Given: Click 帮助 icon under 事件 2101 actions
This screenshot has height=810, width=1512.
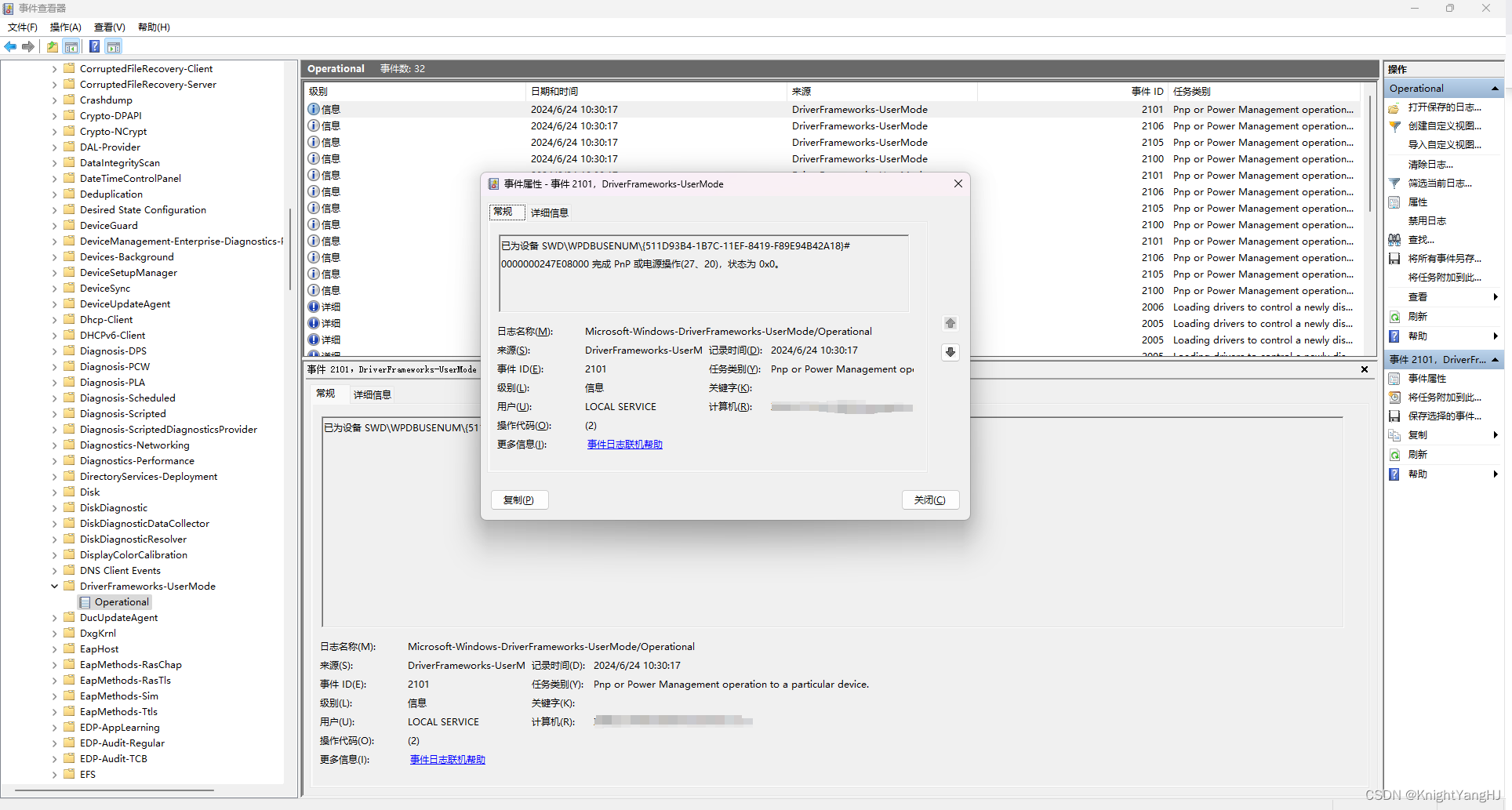Looking at the screenshot, I should 1394,474.
